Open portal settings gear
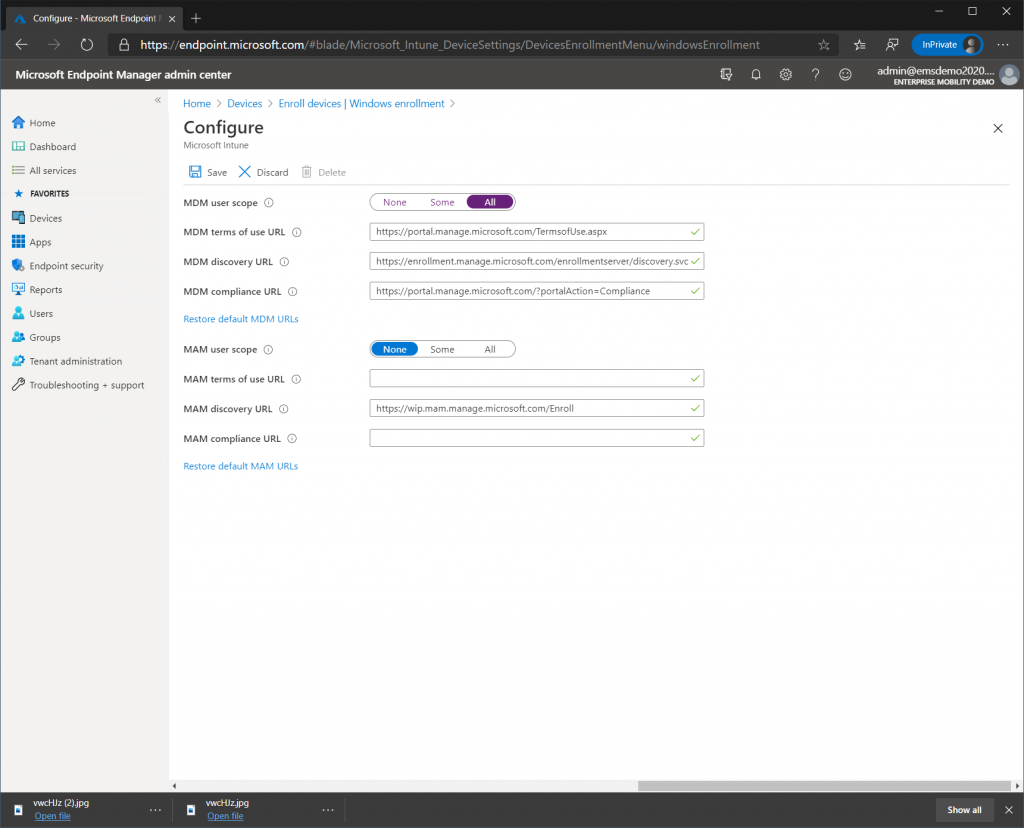The width and height of the screenshot is (1024, 828). point(786,74)
